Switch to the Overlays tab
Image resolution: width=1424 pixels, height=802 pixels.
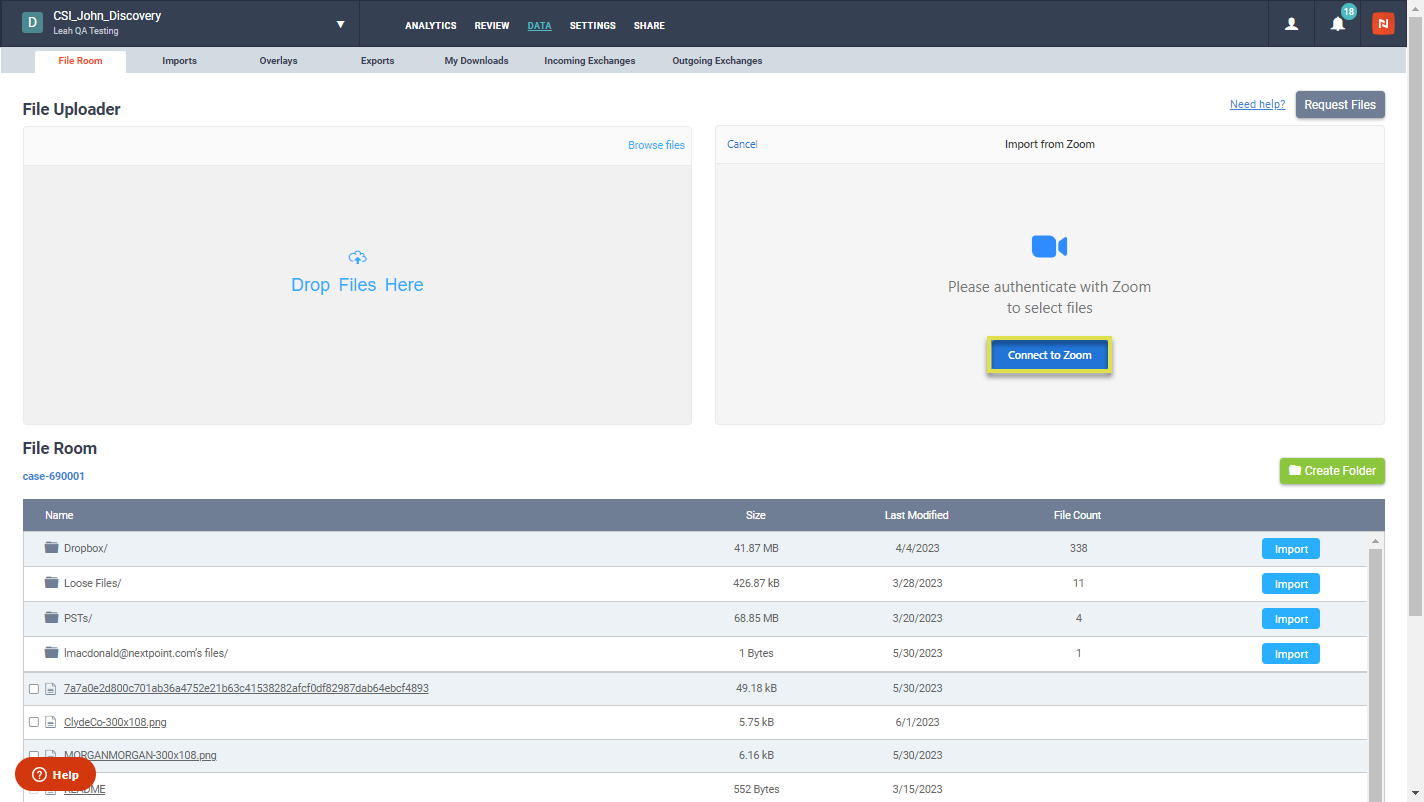coord(279,61)
